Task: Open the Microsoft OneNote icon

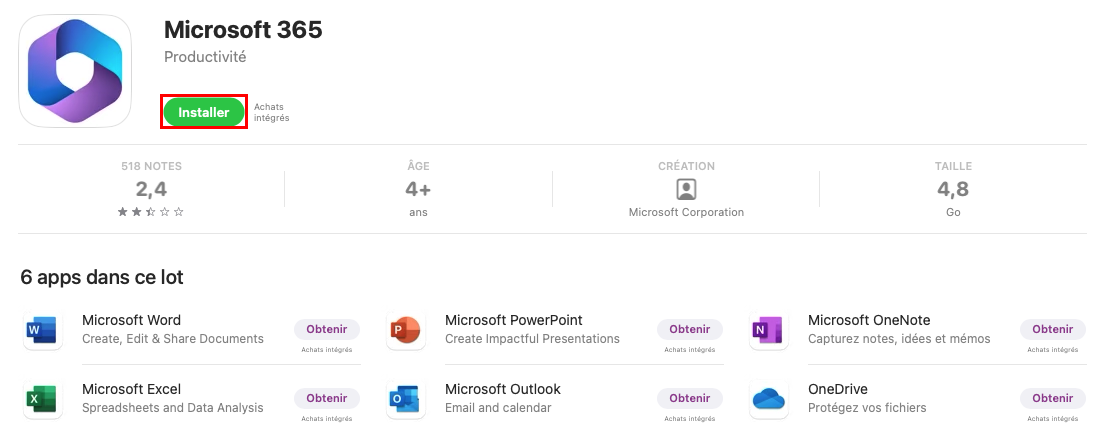Action: (768, 330)
